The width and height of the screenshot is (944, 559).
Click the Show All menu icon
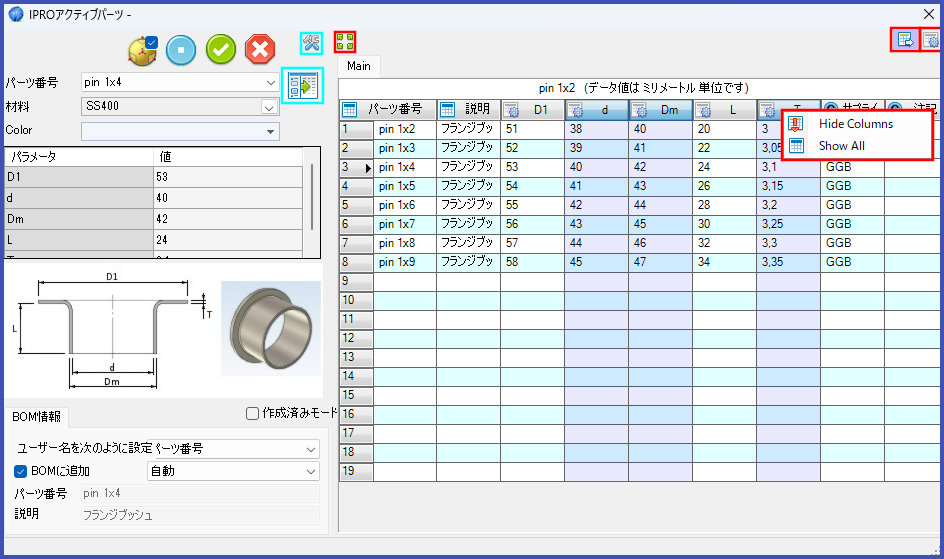point(796,146)
